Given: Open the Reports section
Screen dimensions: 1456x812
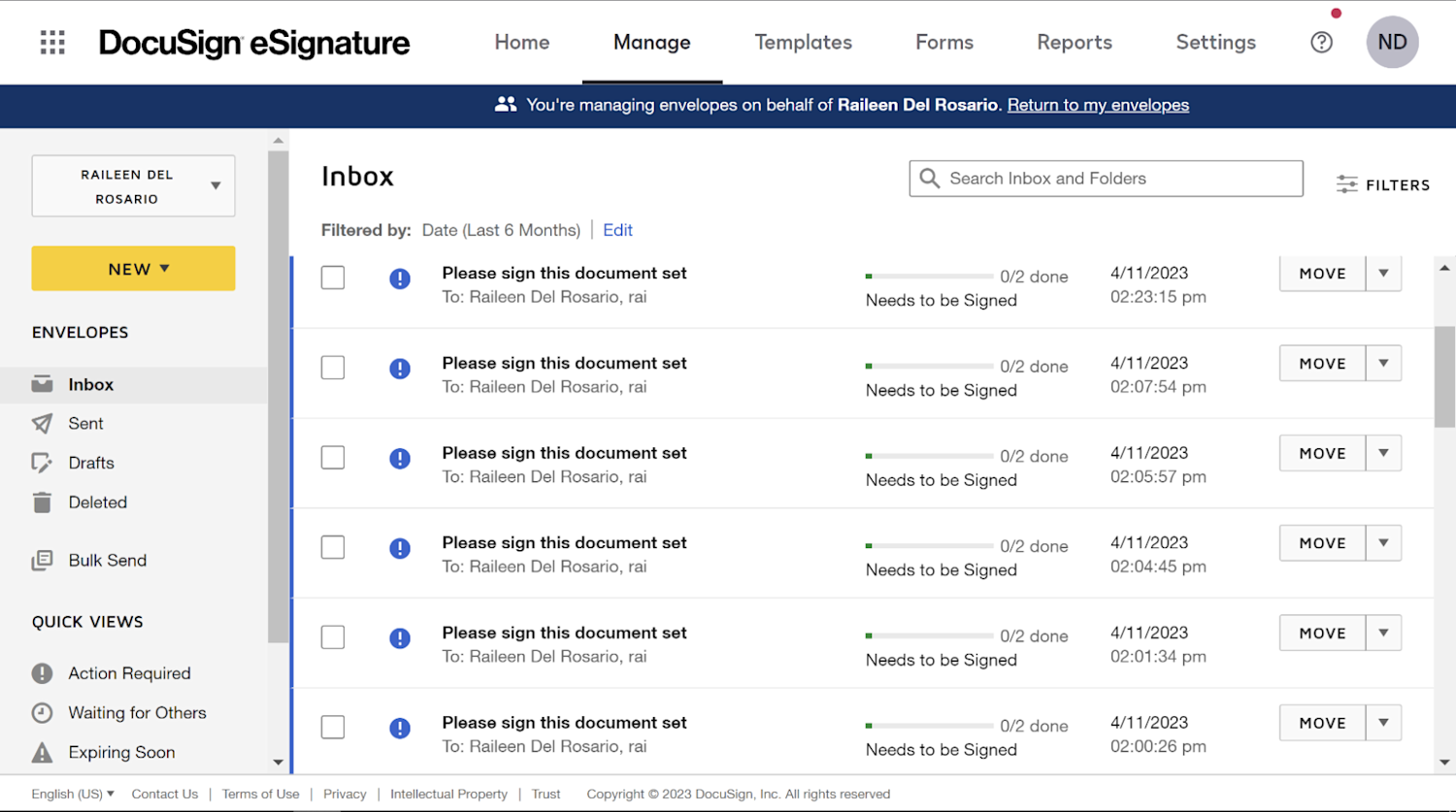Looking at the screenshot, I should coord(1075,42).
